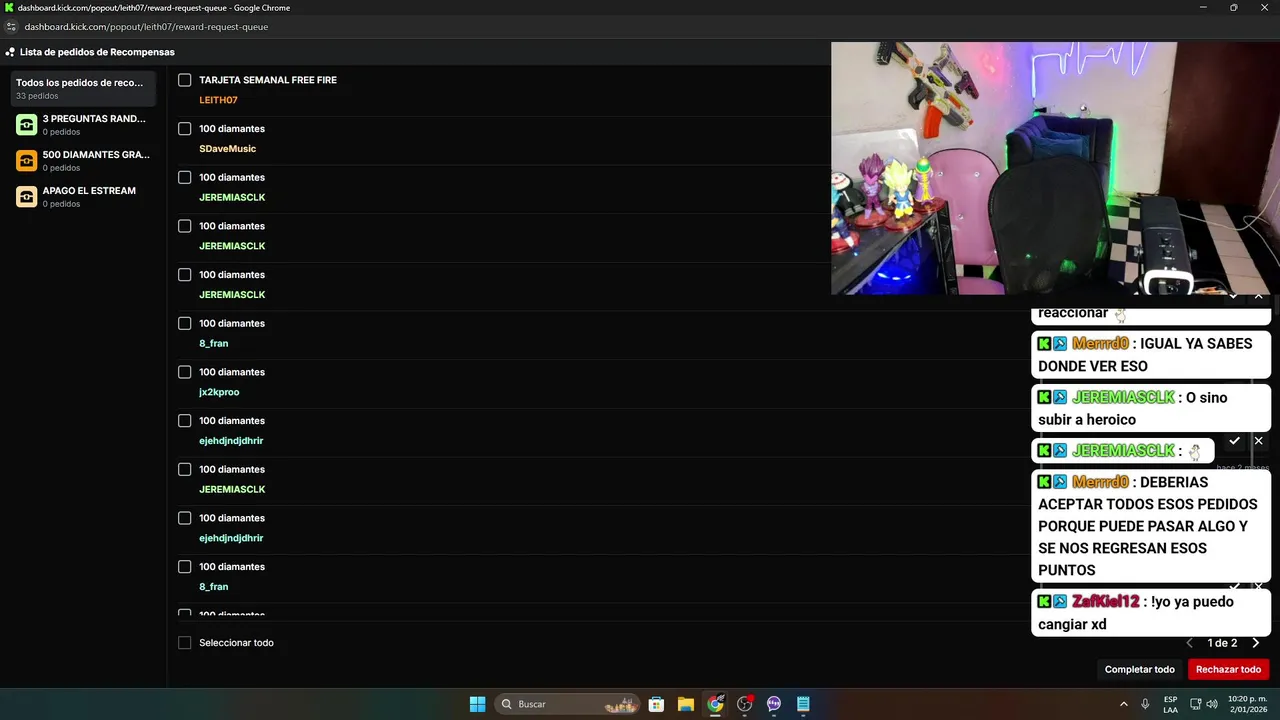Screen dimensions: 1280x720
Task: Click the jx2kproo username
Action: 219,392
